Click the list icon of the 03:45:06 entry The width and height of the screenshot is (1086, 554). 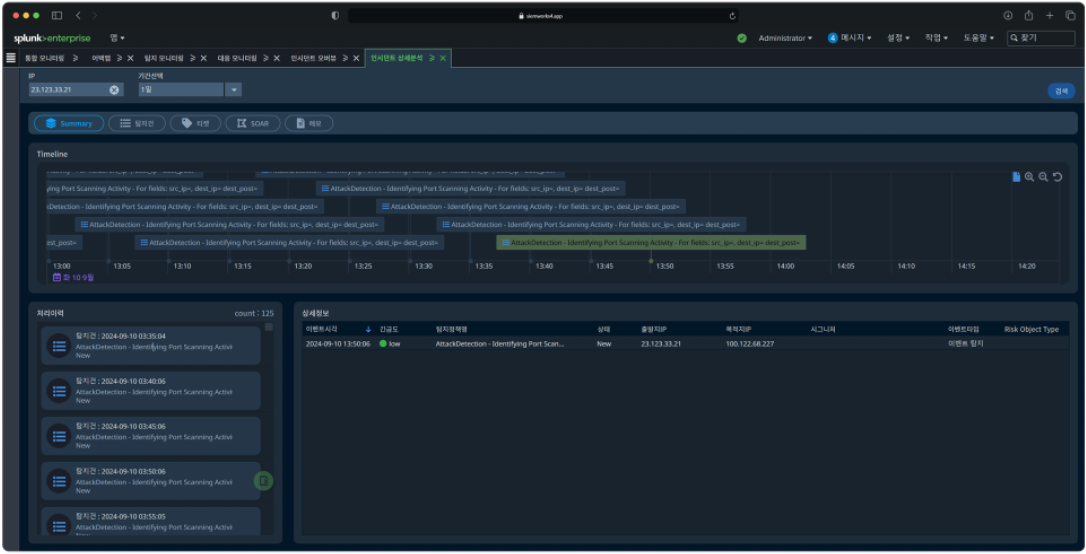coord(59,436)
